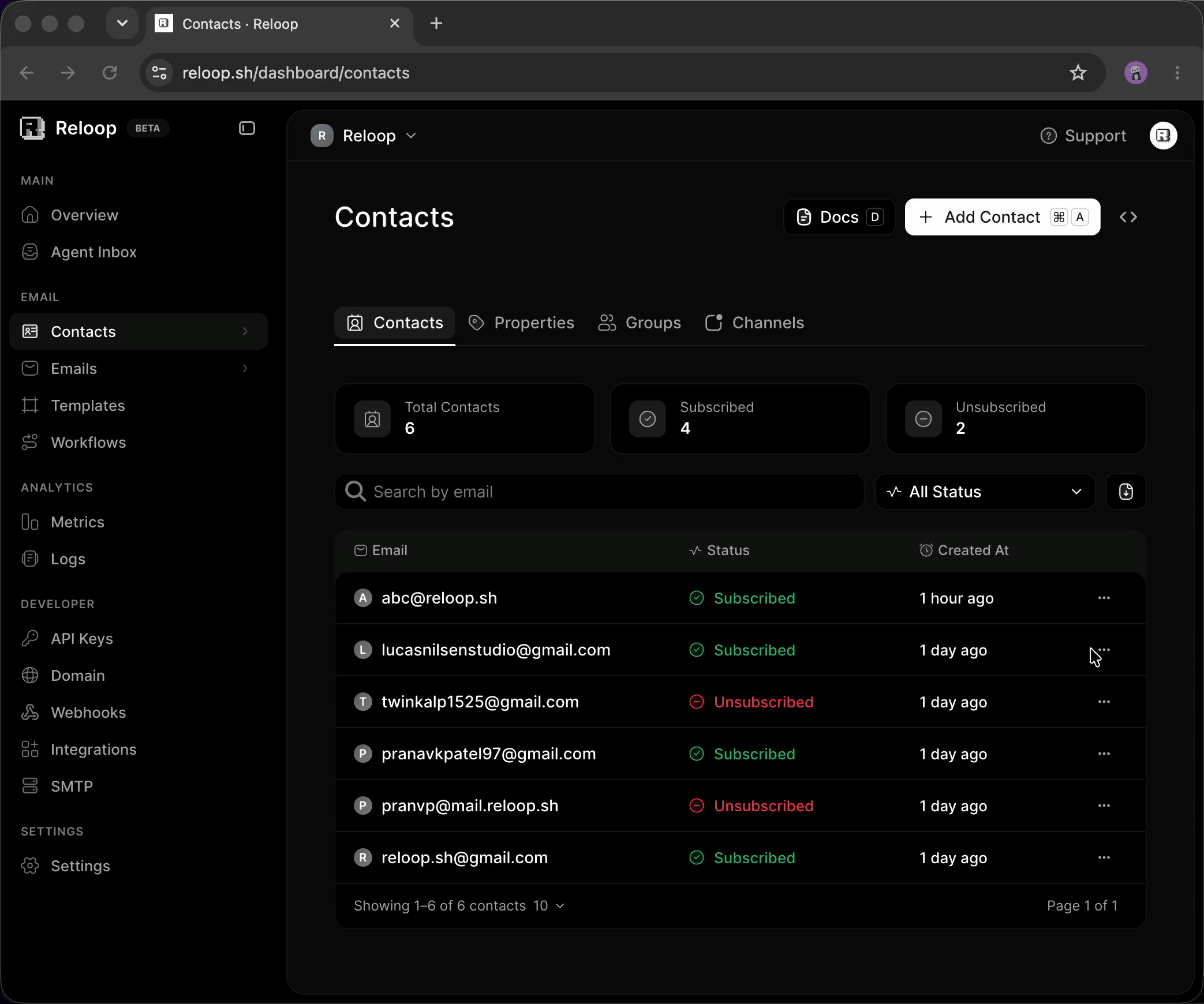Click the Reloop logo in sidebar
This screenshot has height=1004, width=1204.
coord(32,128)
